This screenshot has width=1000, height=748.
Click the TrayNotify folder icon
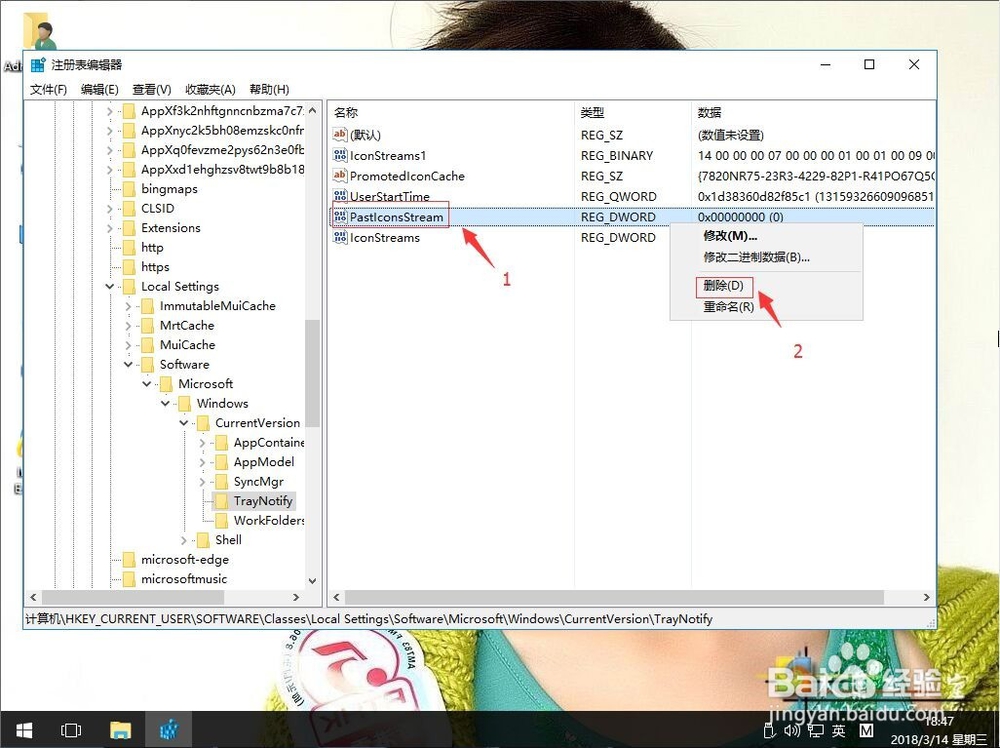(x=221, y=501)
